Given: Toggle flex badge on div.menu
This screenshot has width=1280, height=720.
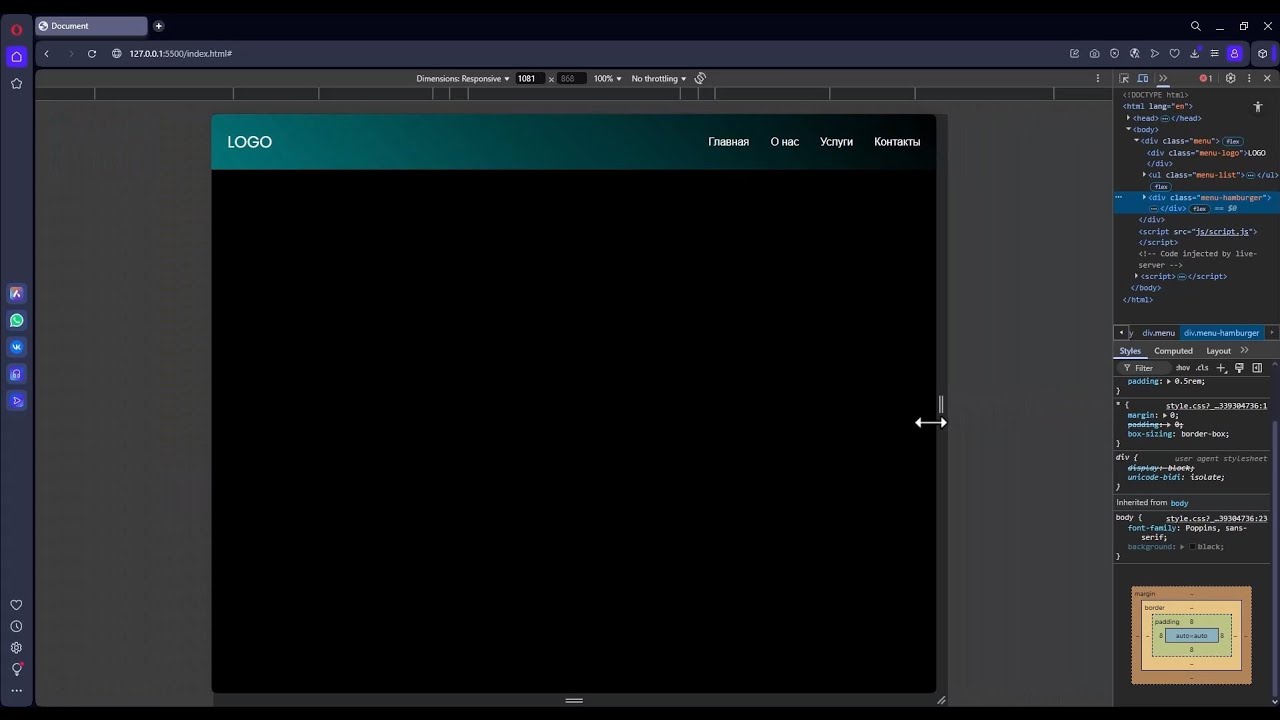Looking at the screenshot, I should coord(1233,141).
